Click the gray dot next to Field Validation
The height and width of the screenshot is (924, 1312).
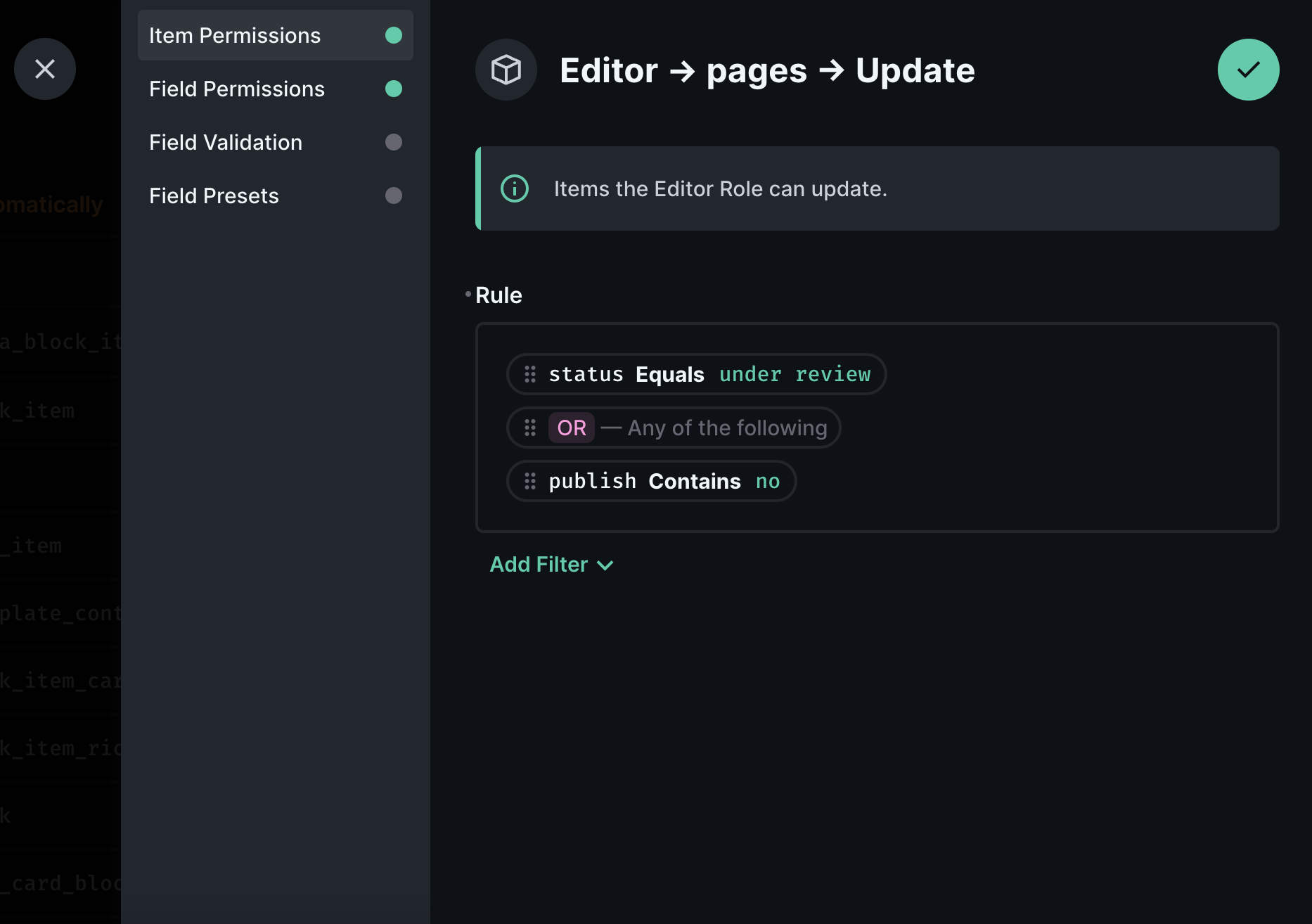pyautogui.click(x=394, y=142)
